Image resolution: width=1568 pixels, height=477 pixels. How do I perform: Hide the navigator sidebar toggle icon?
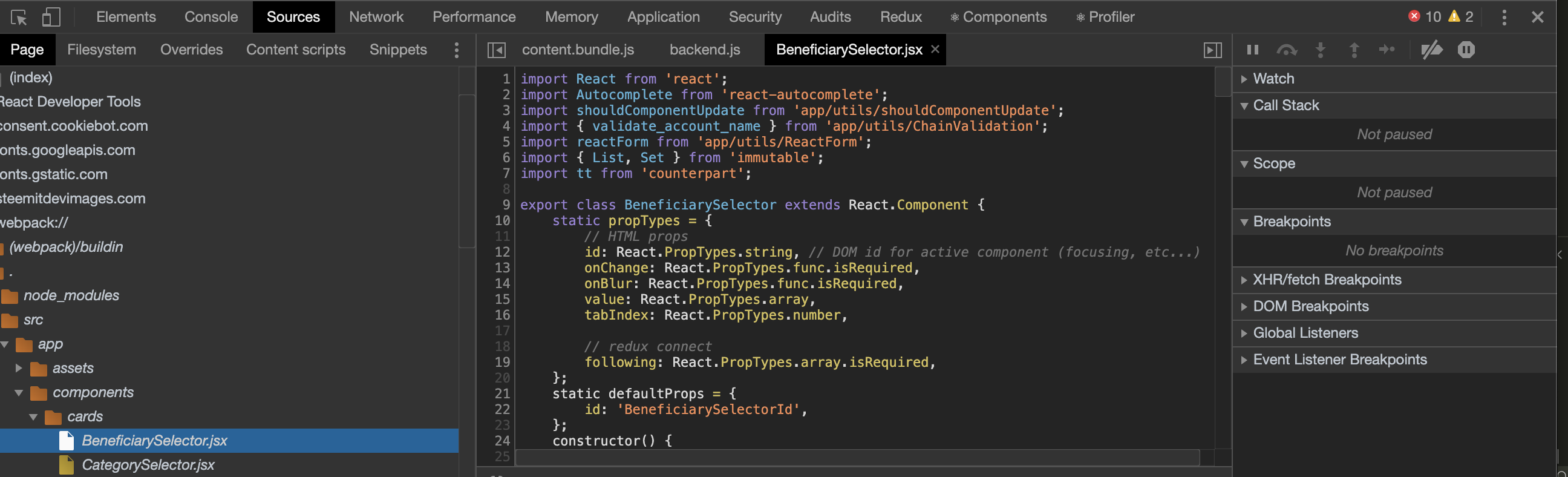tap(497, 50)
